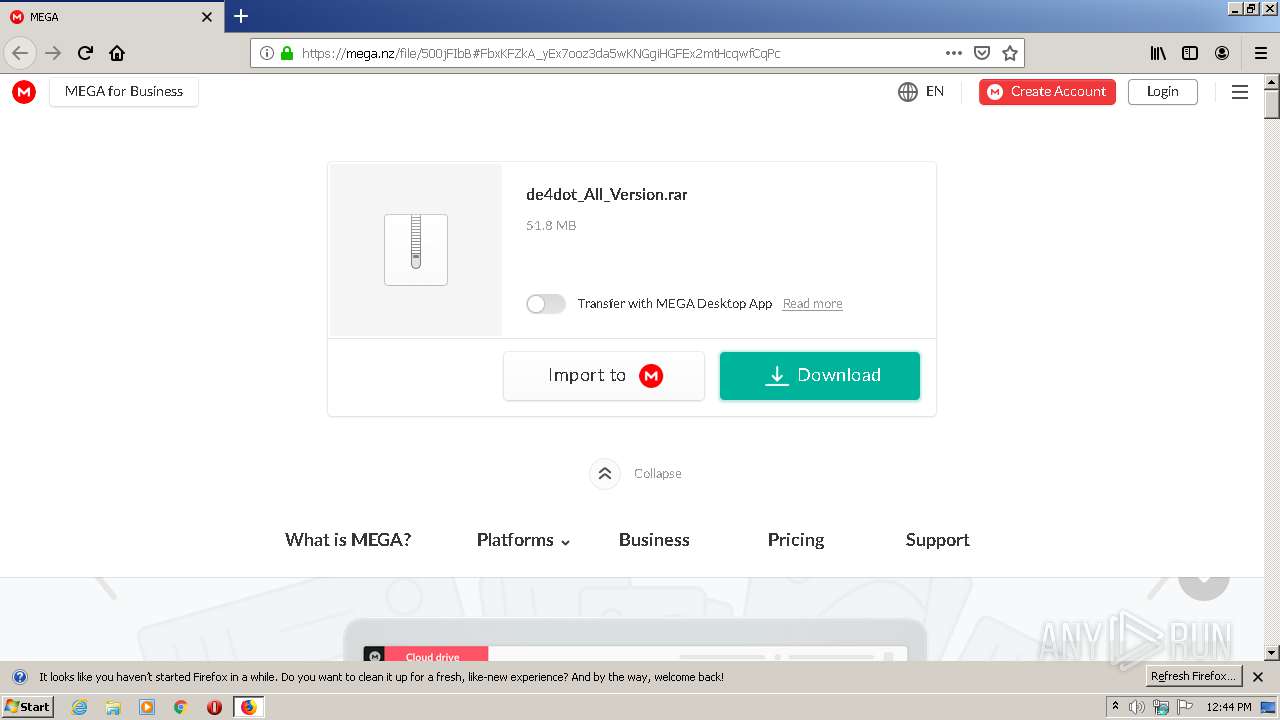Show site information icon in address bar

pyautogui.click(x=266, y=53)
